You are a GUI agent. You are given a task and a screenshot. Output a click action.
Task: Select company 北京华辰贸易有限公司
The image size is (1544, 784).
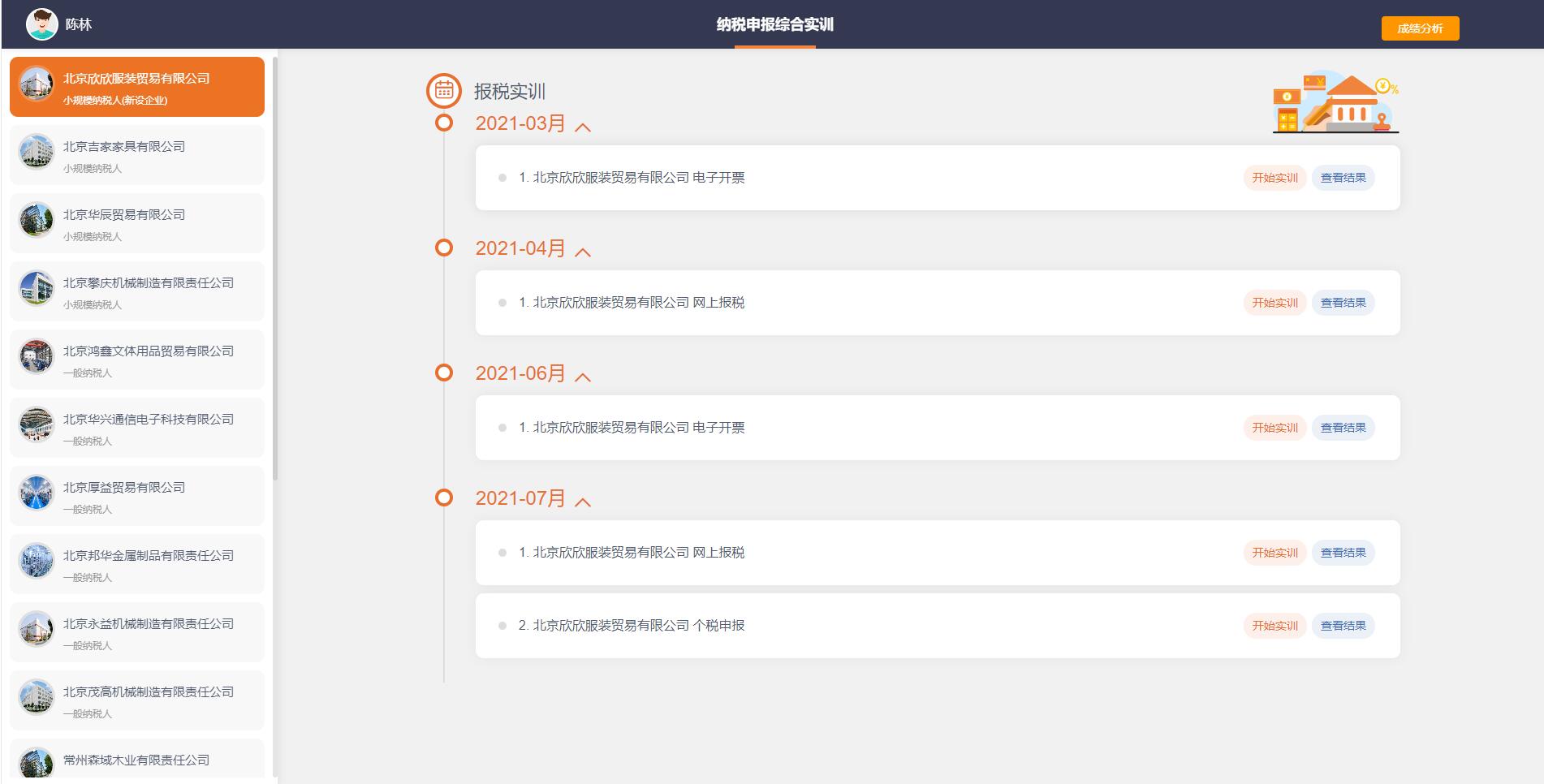pos(137,223)
